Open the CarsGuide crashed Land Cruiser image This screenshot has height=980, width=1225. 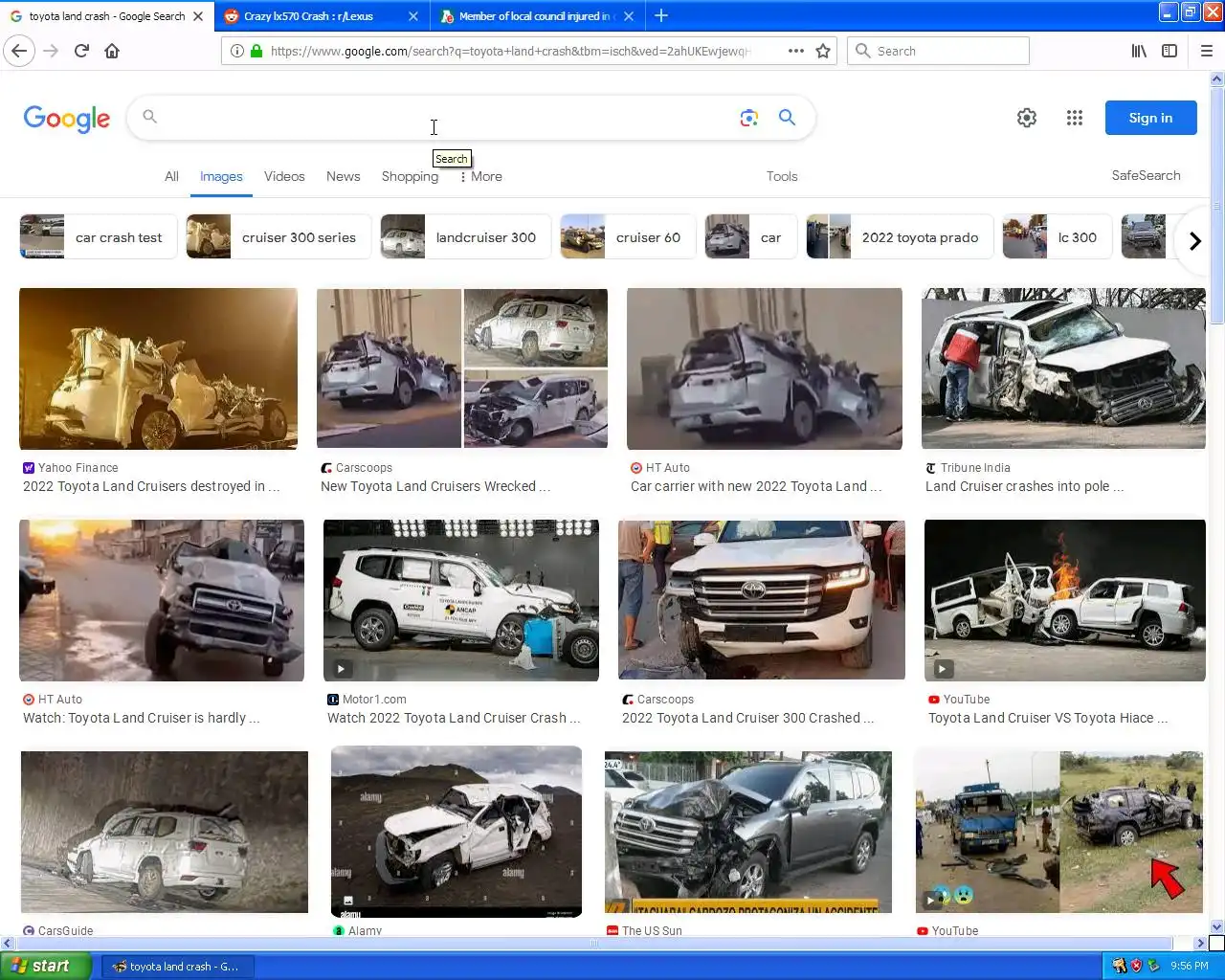(x=165, y=832)
